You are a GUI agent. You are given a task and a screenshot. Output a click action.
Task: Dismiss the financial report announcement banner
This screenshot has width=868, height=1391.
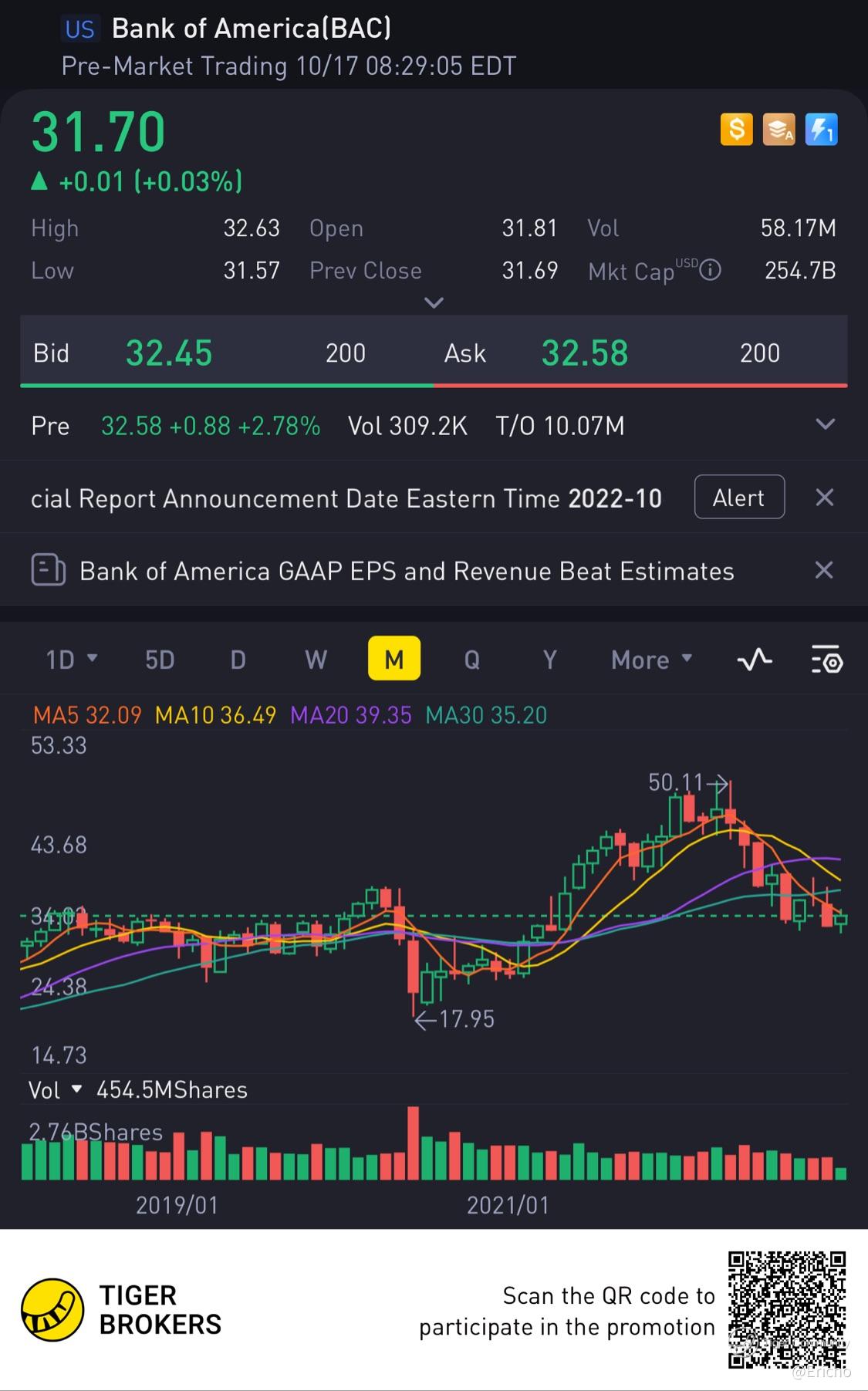(x=824, y=498)
